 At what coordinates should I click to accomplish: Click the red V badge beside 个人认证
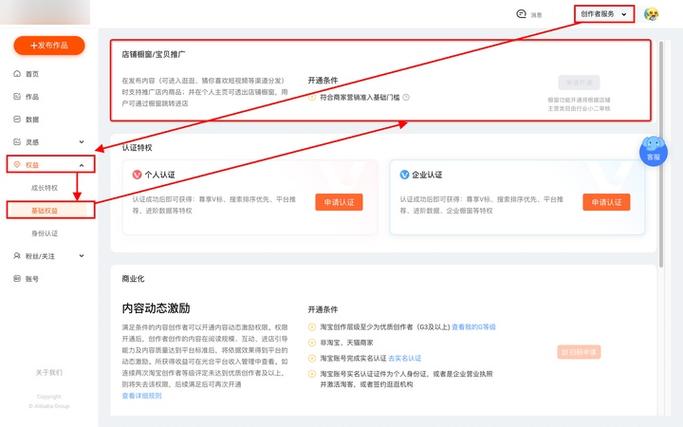point(137,175)
